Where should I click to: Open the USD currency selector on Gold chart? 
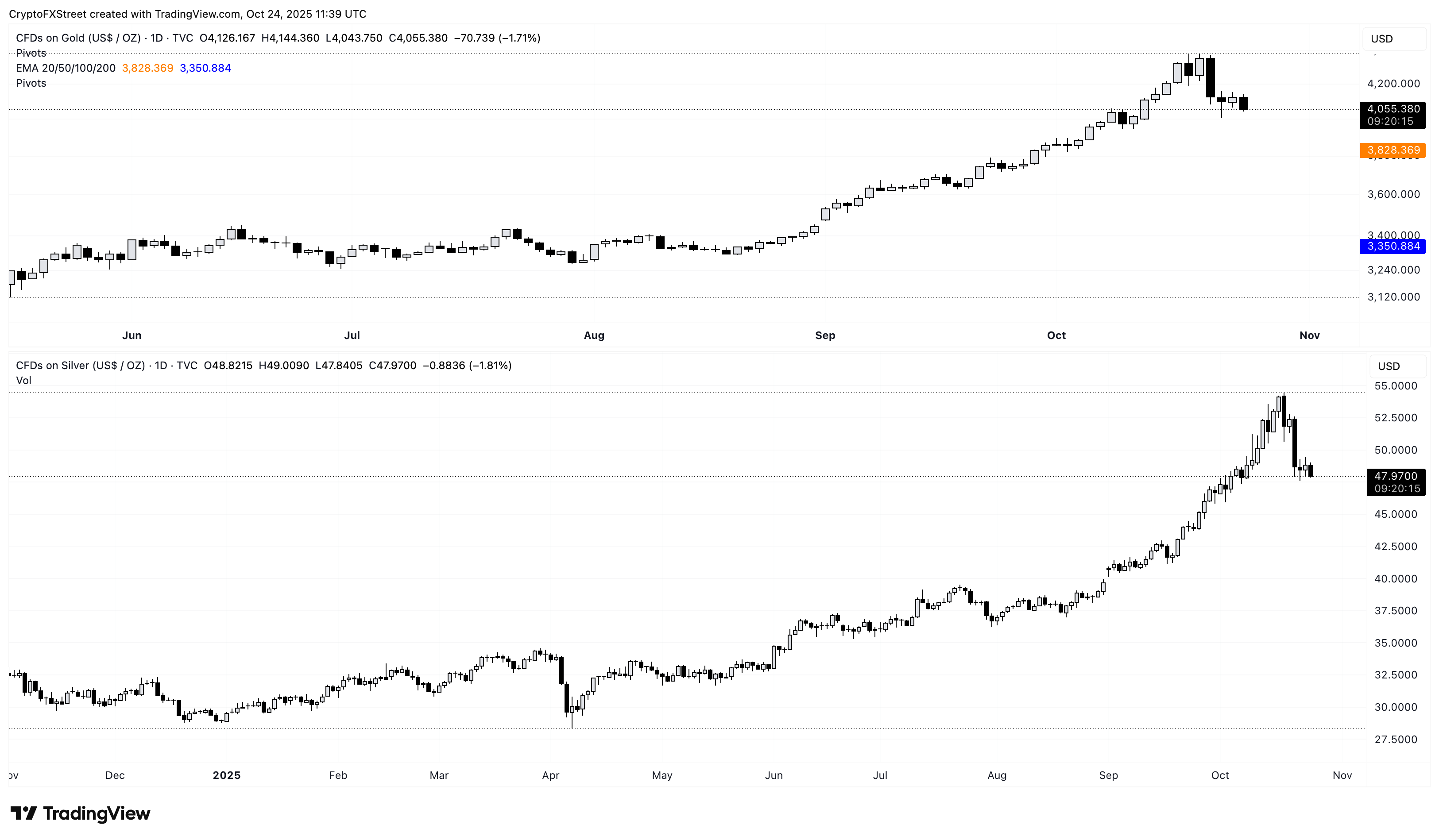coord(1382,39)
